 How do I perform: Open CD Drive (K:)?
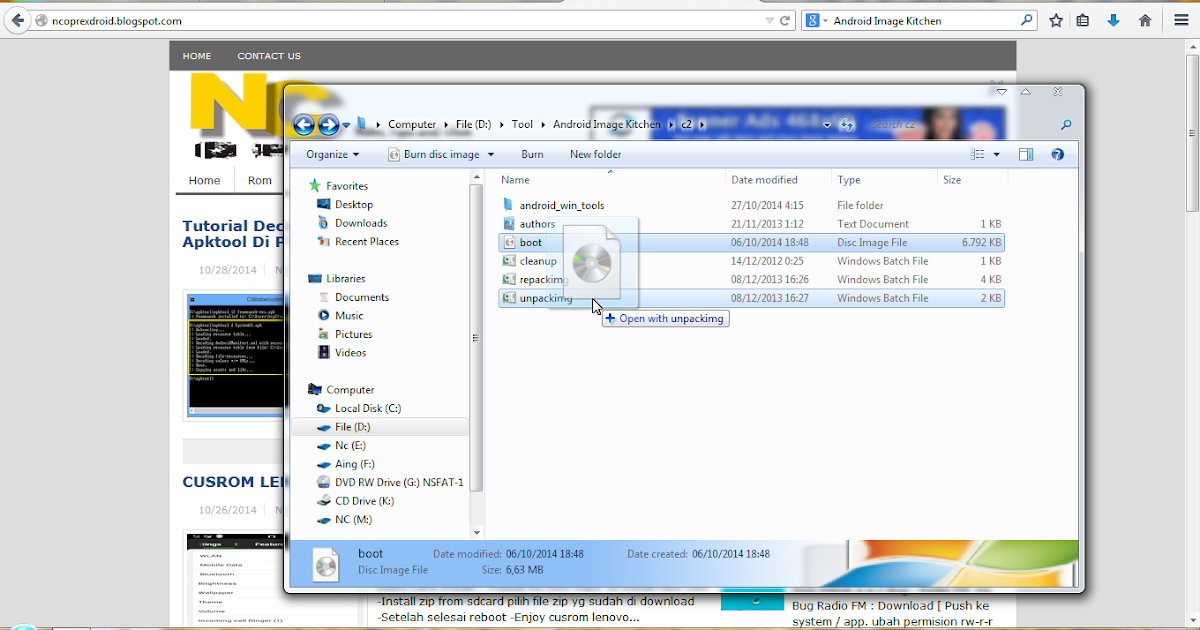click(364, 501)
